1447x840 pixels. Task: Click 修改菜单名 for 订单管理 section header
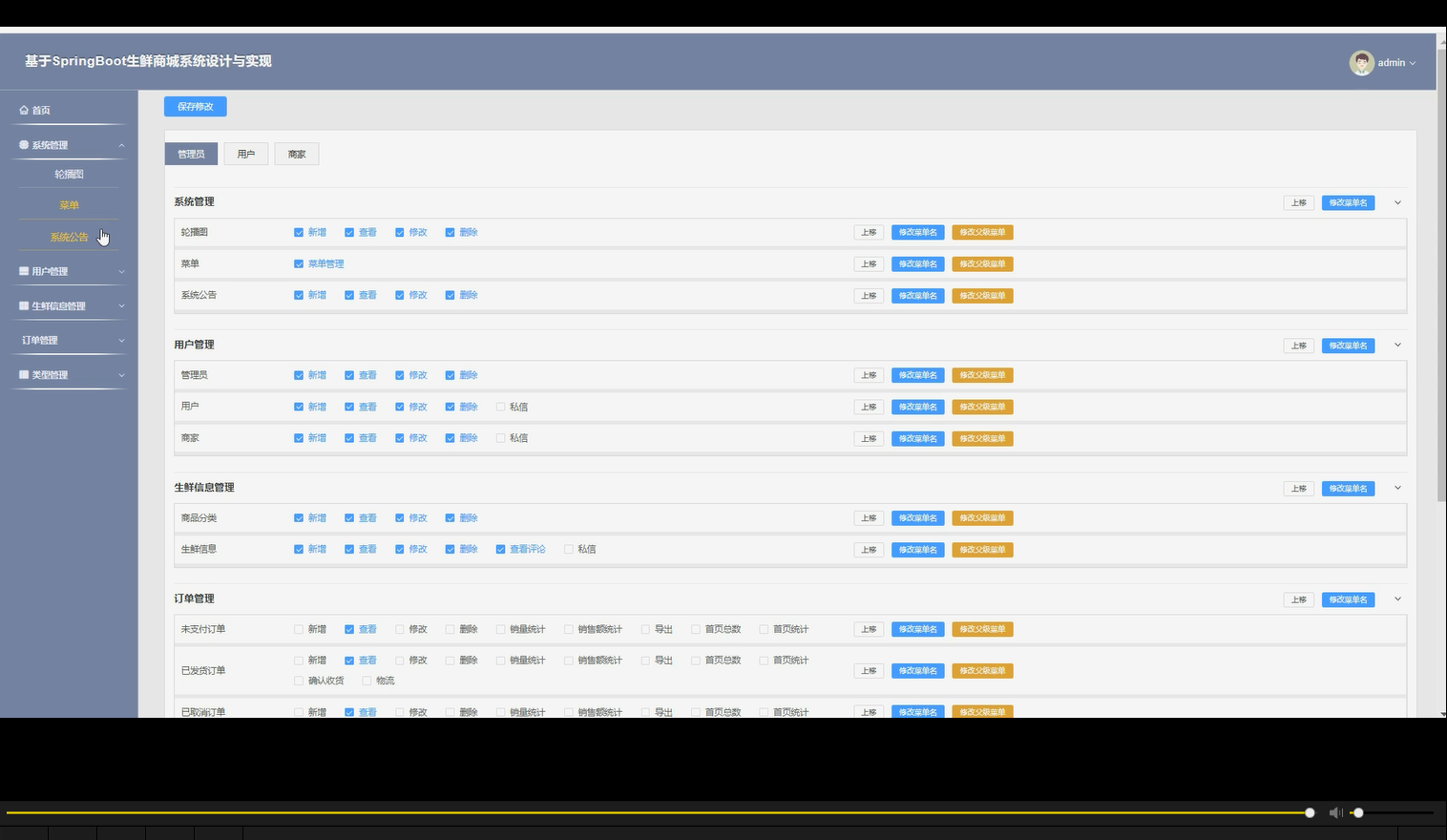[1348, 599]
